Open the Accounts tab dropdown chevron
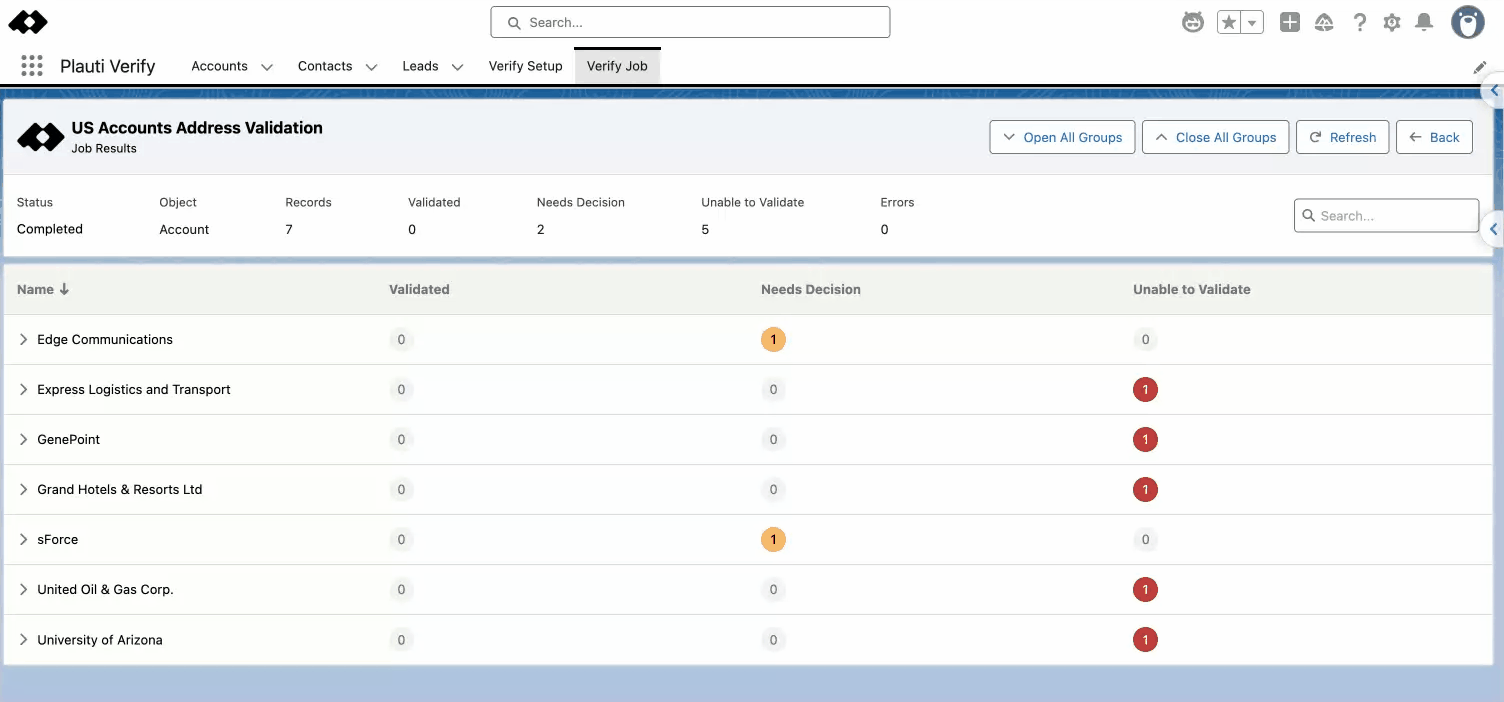 267,67
